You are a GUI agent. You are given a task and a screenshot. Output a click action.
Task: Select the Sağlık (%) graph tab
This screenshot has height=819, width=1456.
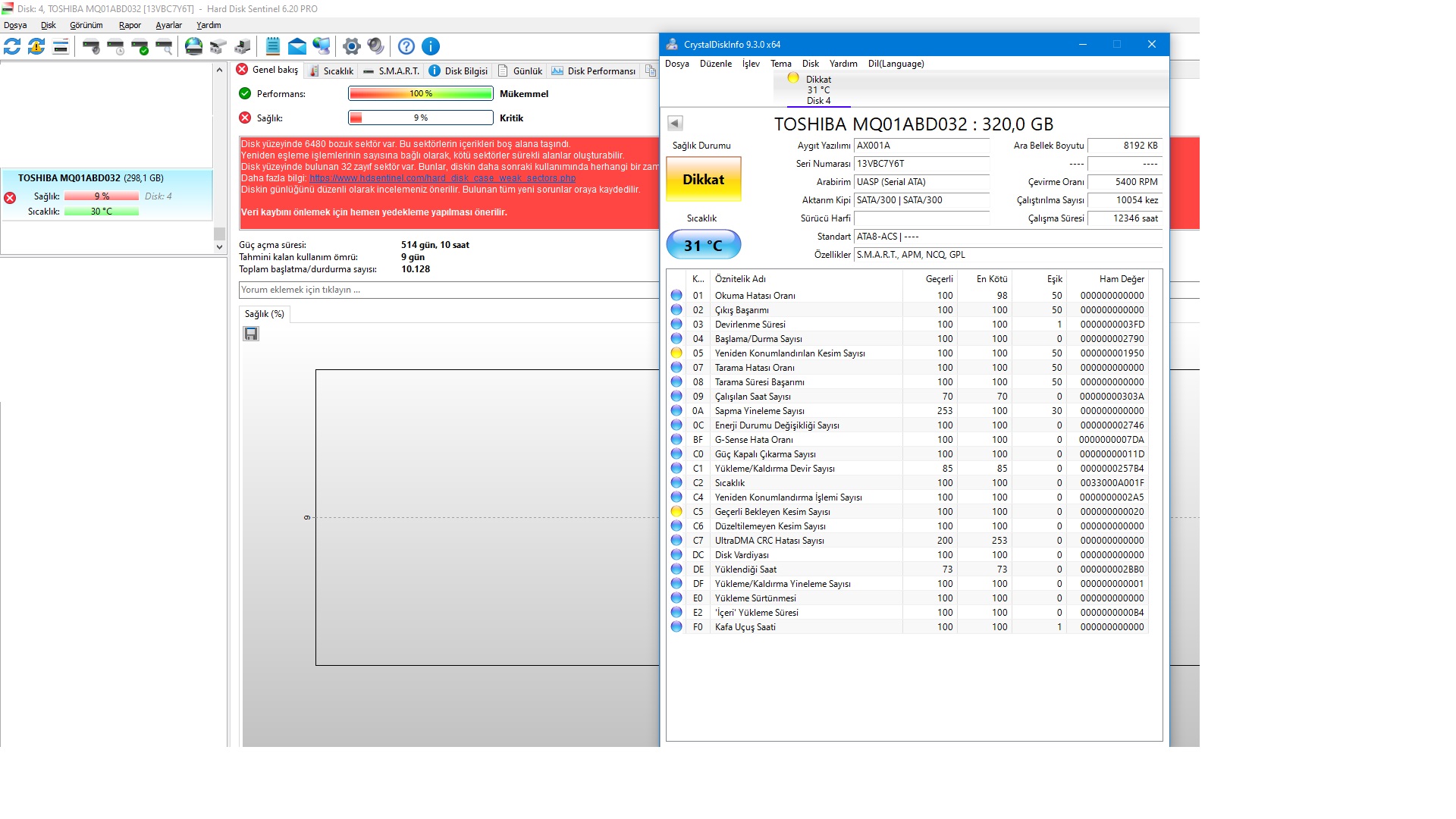click(264, 314)
